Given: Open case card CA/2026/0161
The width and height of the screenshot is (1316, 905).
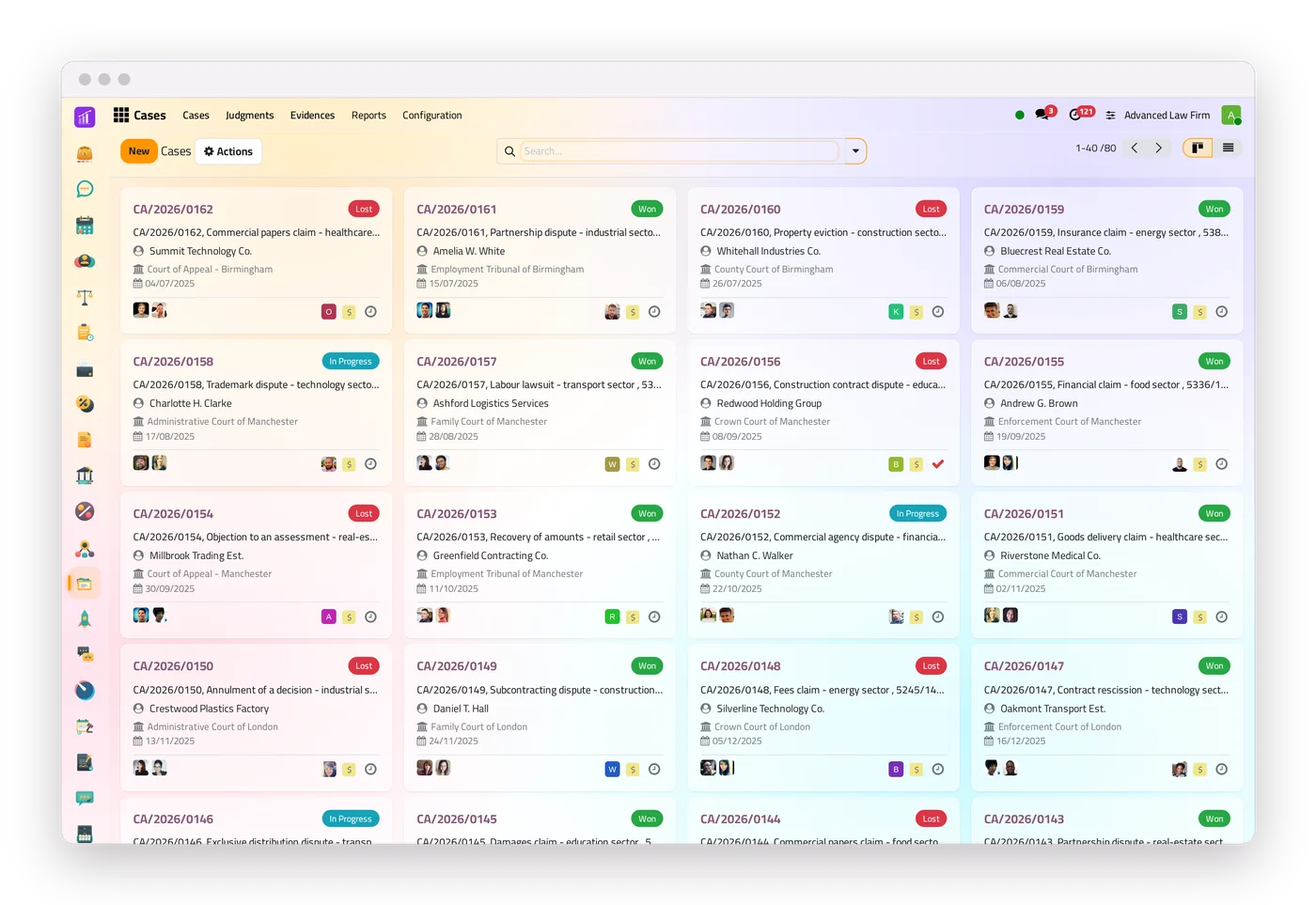Looking at the screenshot, I should coord(540,260).
